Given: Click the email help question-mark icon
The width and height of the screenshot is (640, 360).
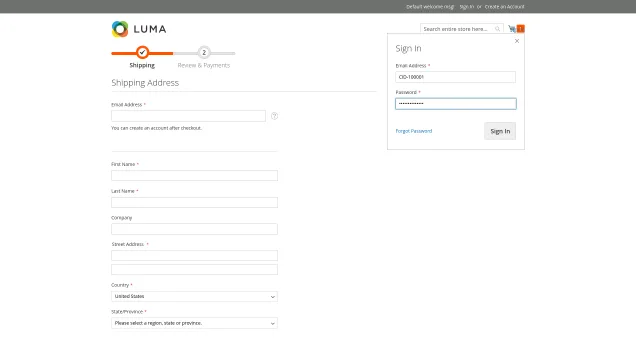Looking at the screenshot, I should [x=274, y=116].
